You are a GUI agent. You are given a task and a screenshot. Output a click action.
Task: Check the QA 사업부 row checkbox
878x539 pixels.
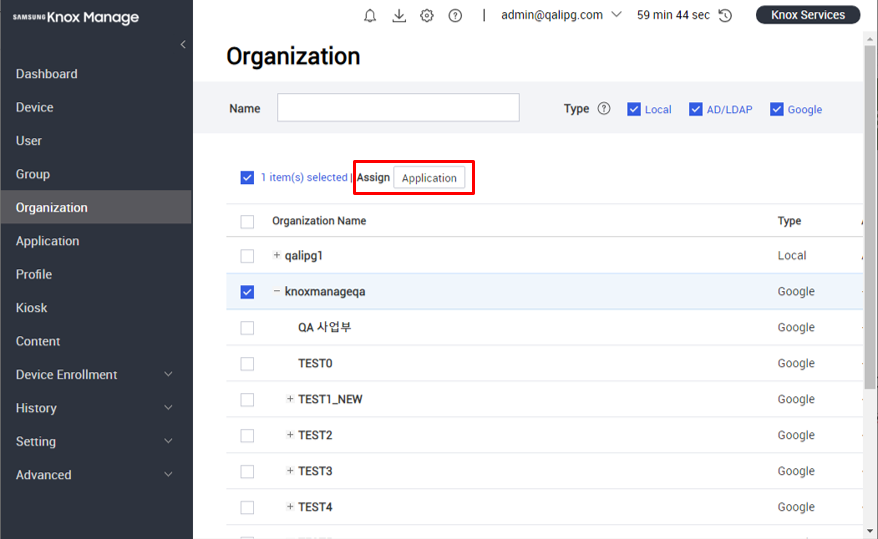click(x=247, y=327)
